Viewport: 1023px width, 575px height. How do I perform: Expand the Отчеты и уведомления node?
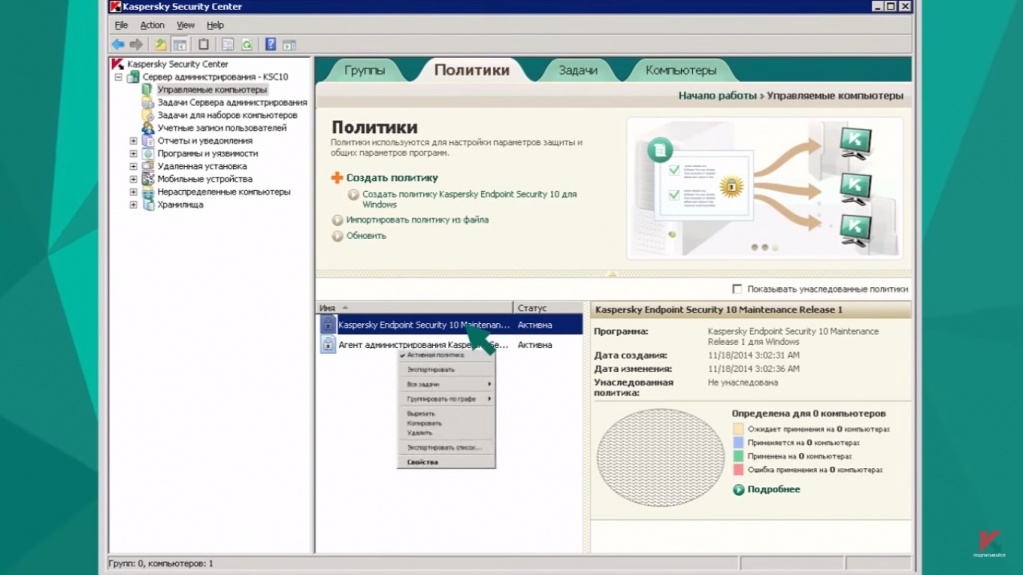pos(133,140)
